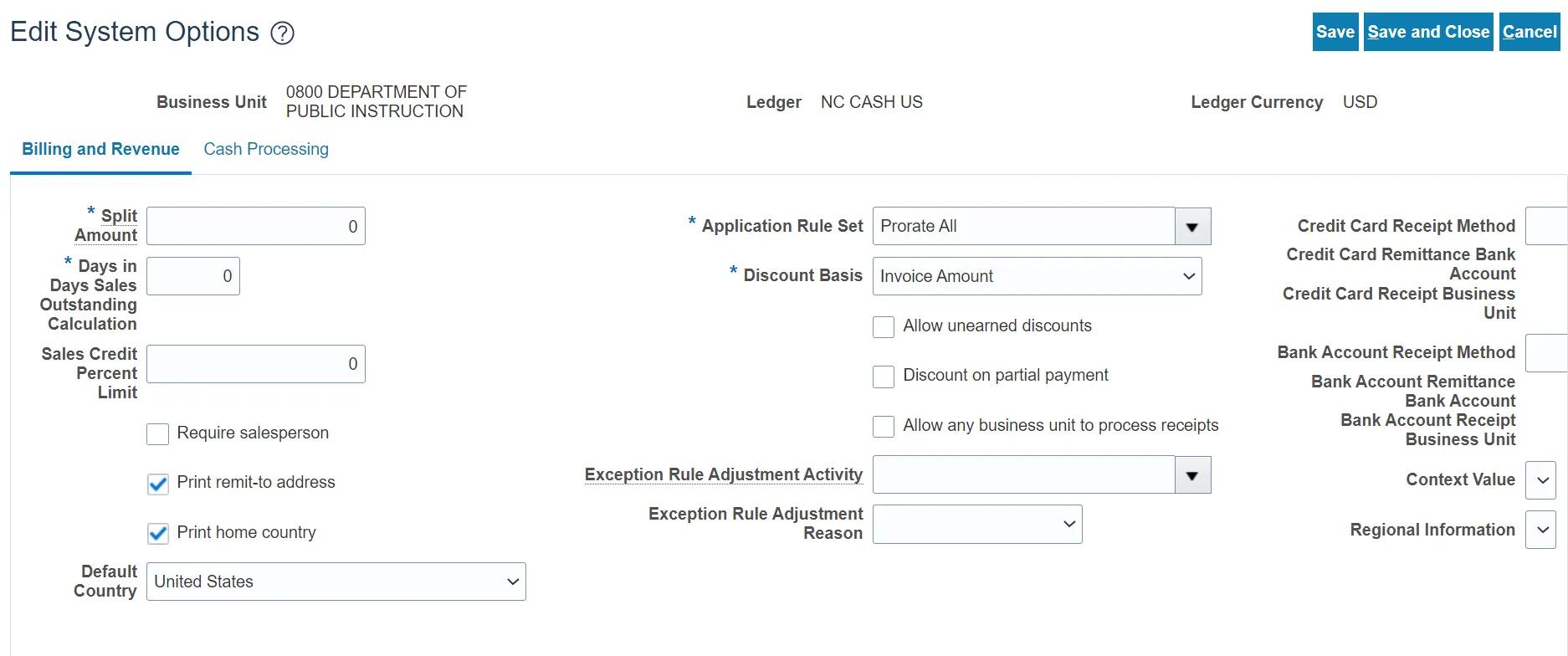Cancel editing system options

click(1529, 32)
